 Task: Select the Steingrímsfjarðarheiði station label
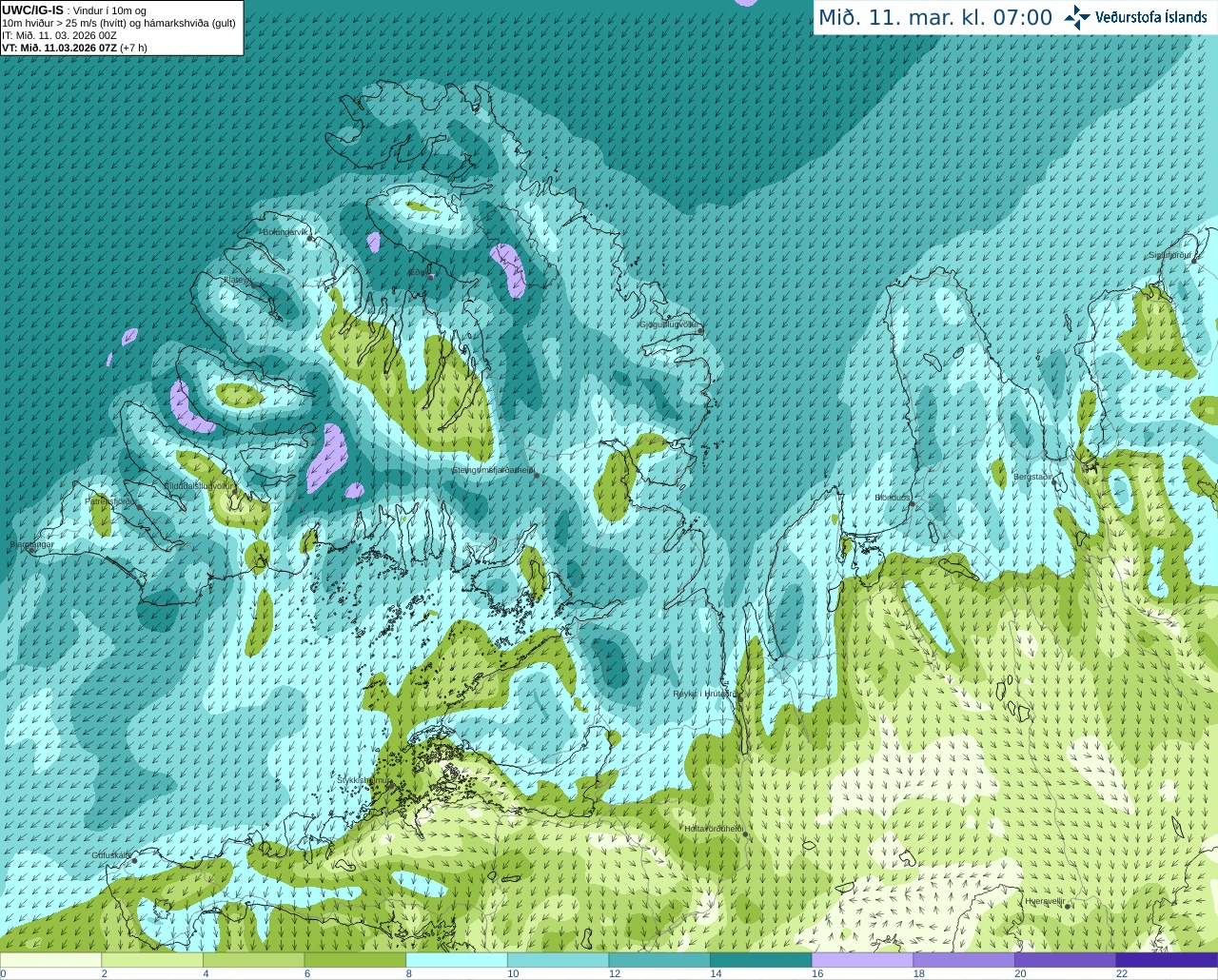point(493,469)
